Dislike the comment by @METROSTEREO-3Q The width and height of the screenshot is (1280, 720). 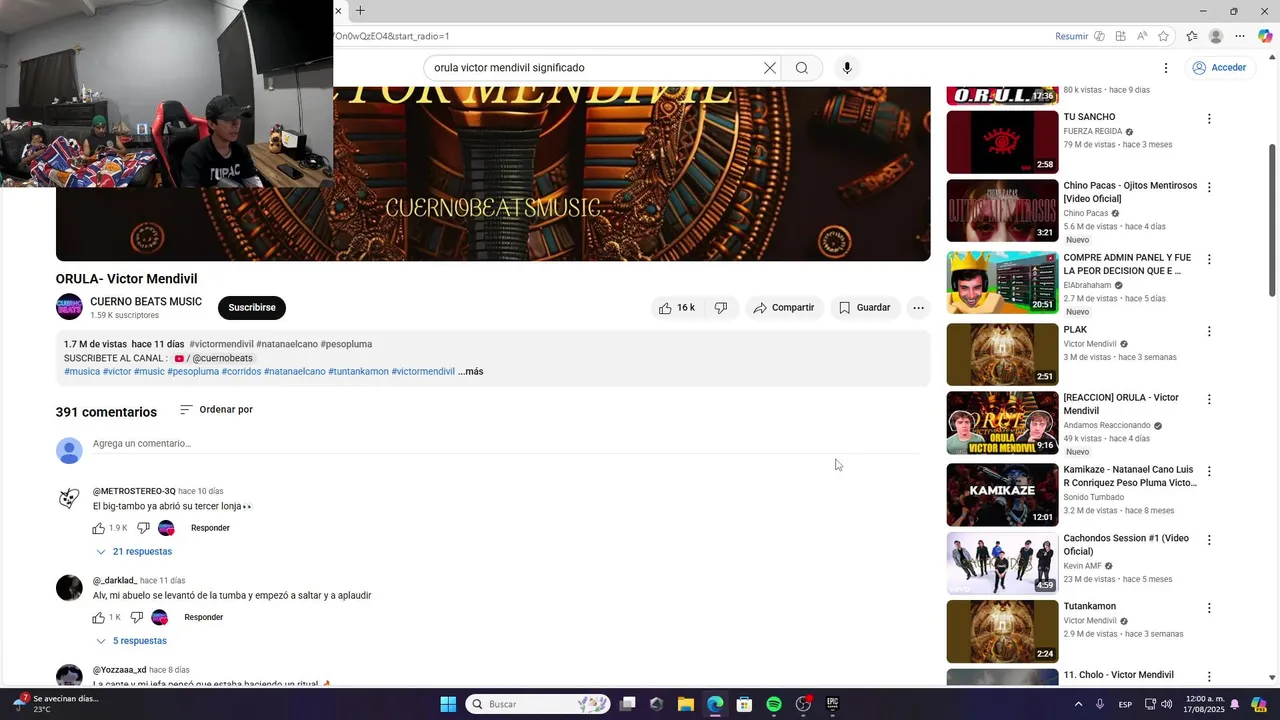(x=143, y=528)
